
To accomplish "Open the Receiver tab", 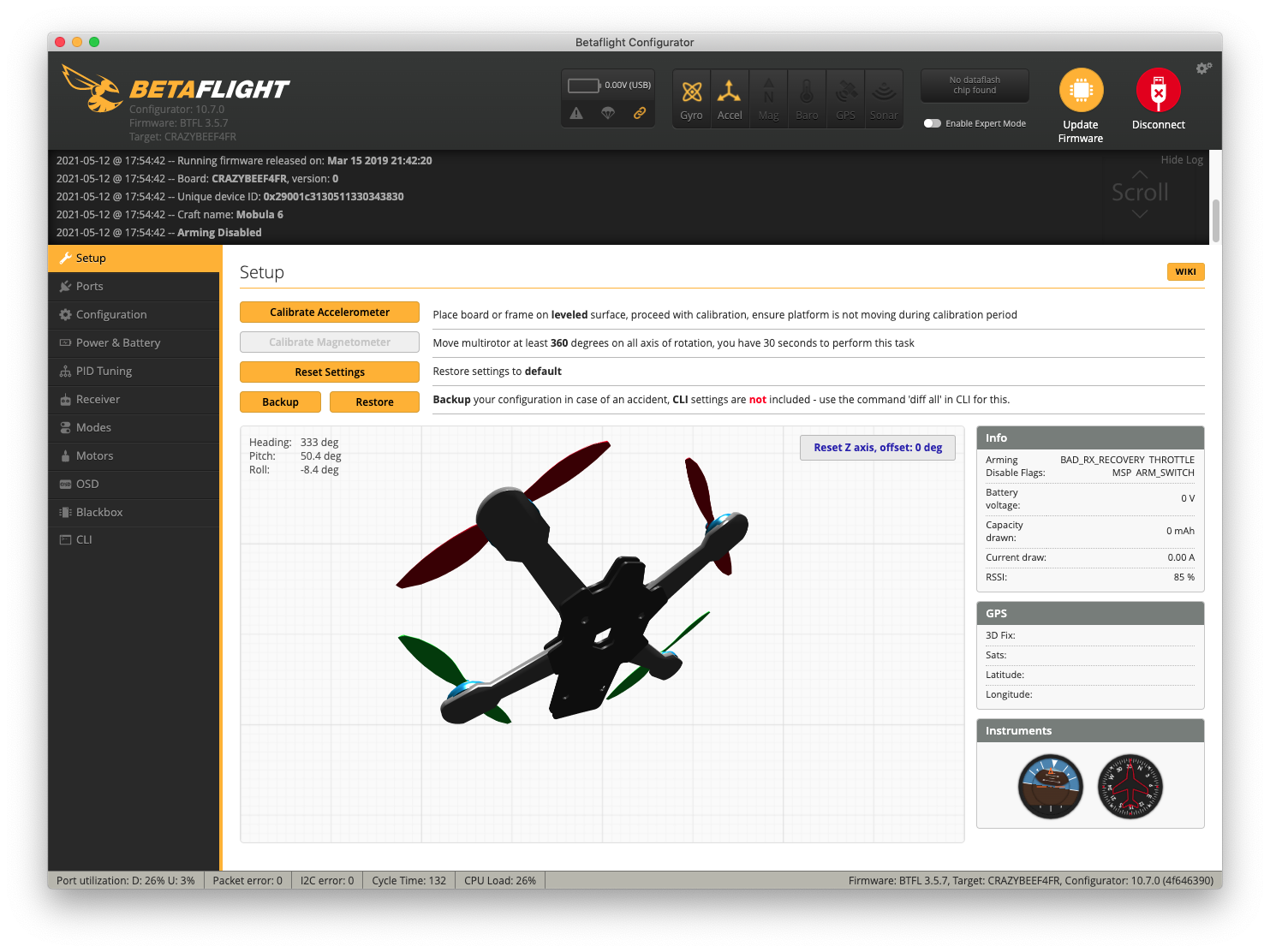I will 134,400.
